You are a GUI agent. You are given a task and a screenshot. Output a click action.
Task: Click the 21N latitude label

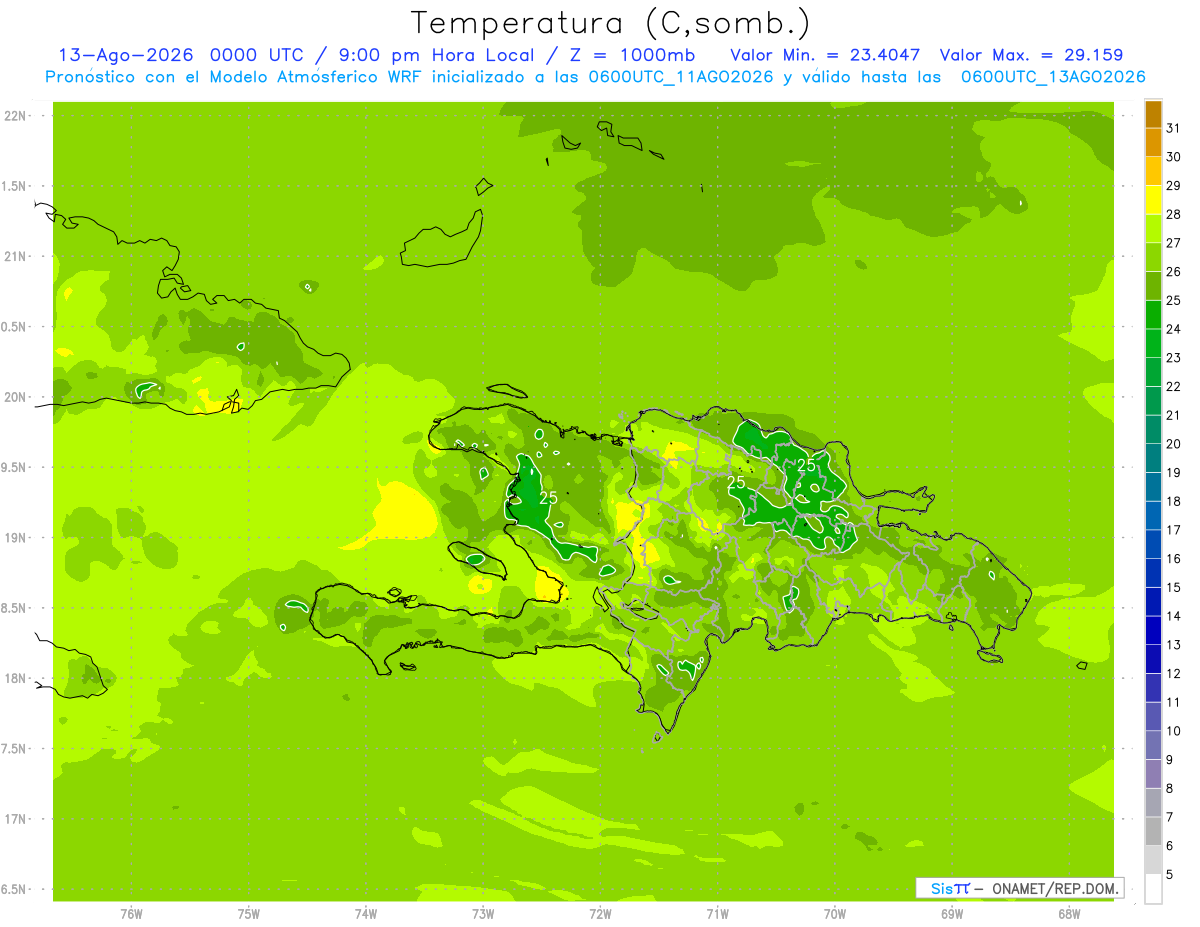tap(14, 257)
